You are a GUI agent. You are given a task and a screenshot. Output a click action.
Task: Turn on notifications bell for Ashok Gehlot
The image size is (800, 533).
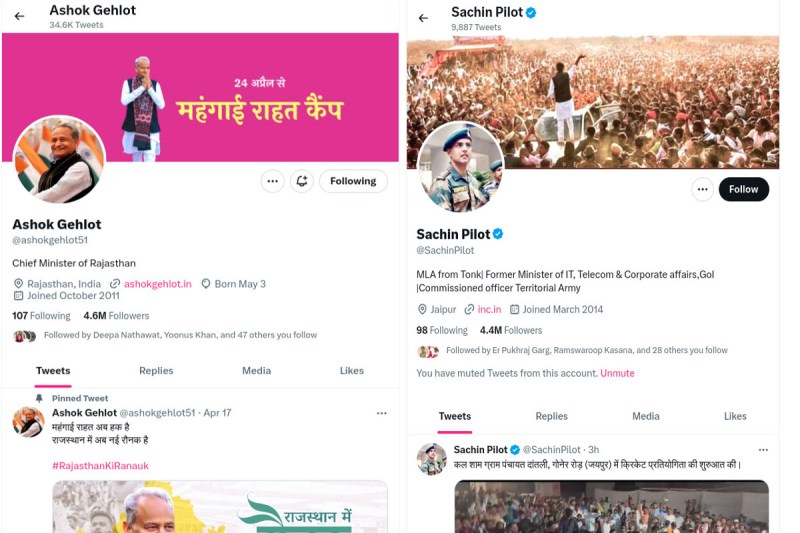pos(302,181)
